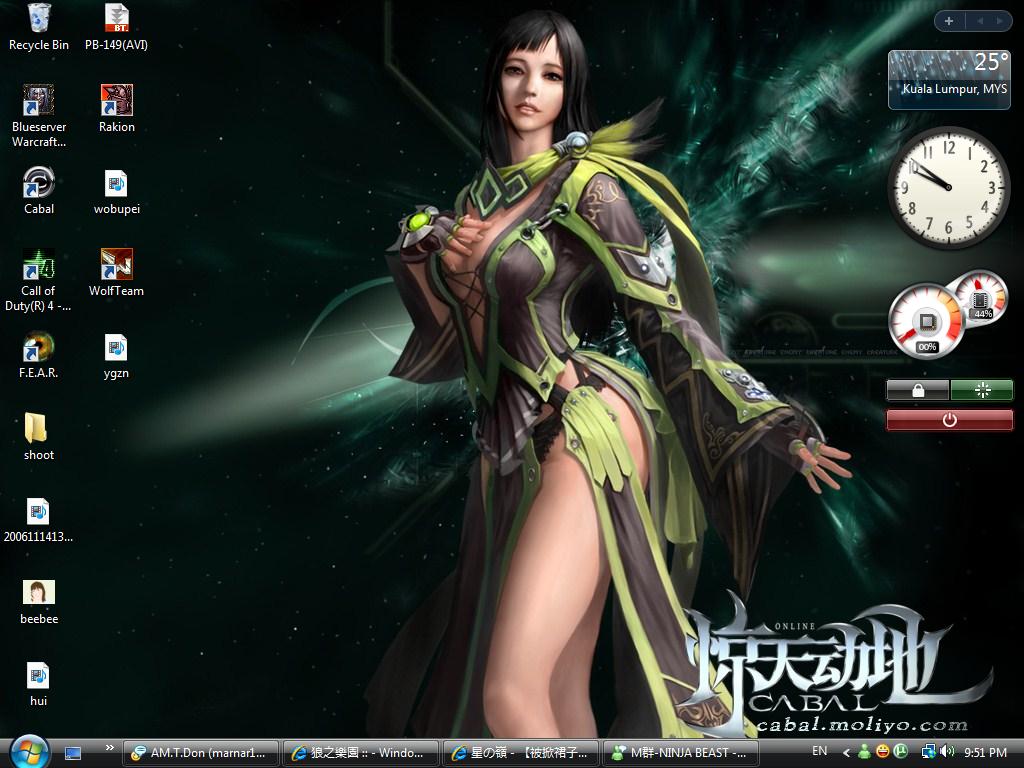The image size is (1024, 768).
Task: Open the volume speaker tray icon
Action: click(x=947, y=752)
